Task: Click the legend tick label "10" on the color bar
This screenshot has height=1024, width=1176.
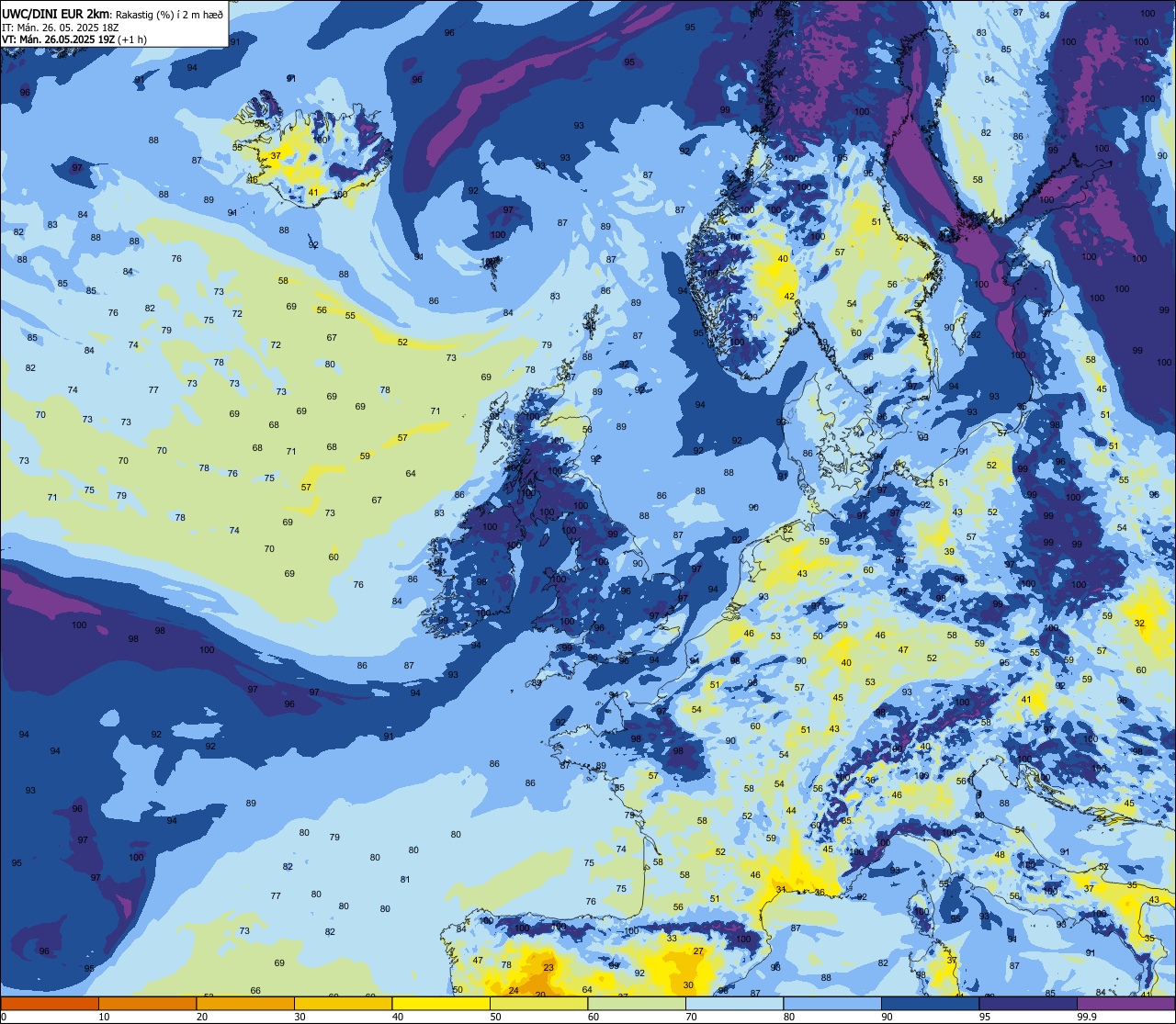Action: point(105,1017)
